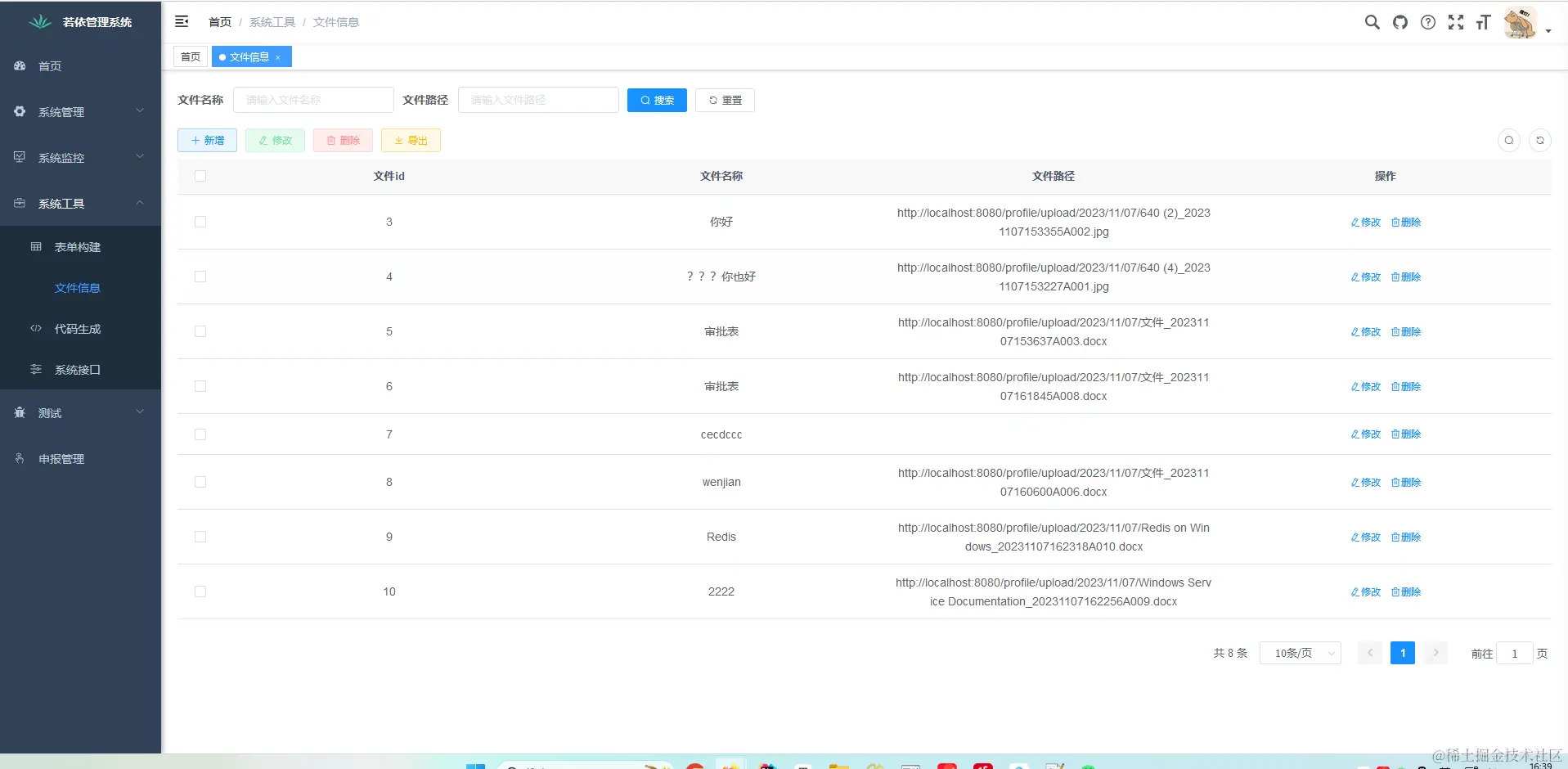Click the red 删除 toolbar button
This screenshot has width=1568, height=769.
[x=343, y=140]
